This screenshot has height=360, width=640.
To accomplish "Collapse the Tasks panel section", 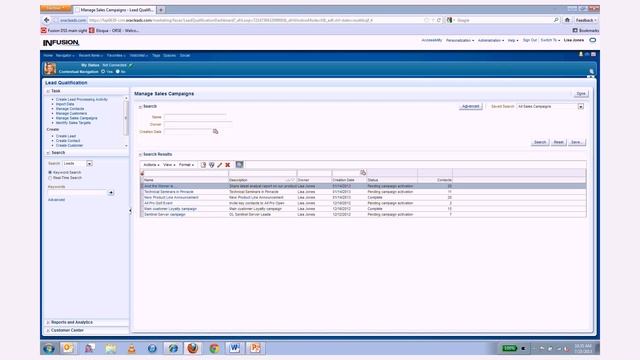I will tap(48, 91).
